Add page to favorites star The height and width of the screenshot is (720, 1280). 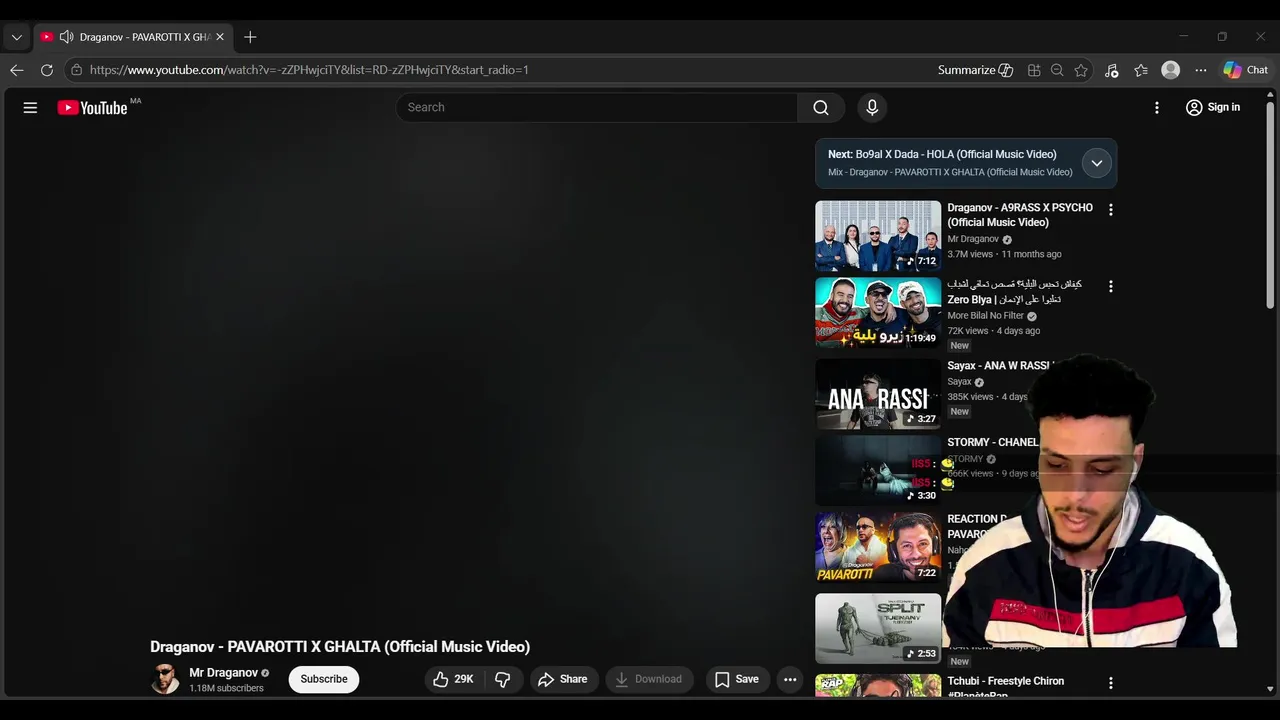(1081, 70)
